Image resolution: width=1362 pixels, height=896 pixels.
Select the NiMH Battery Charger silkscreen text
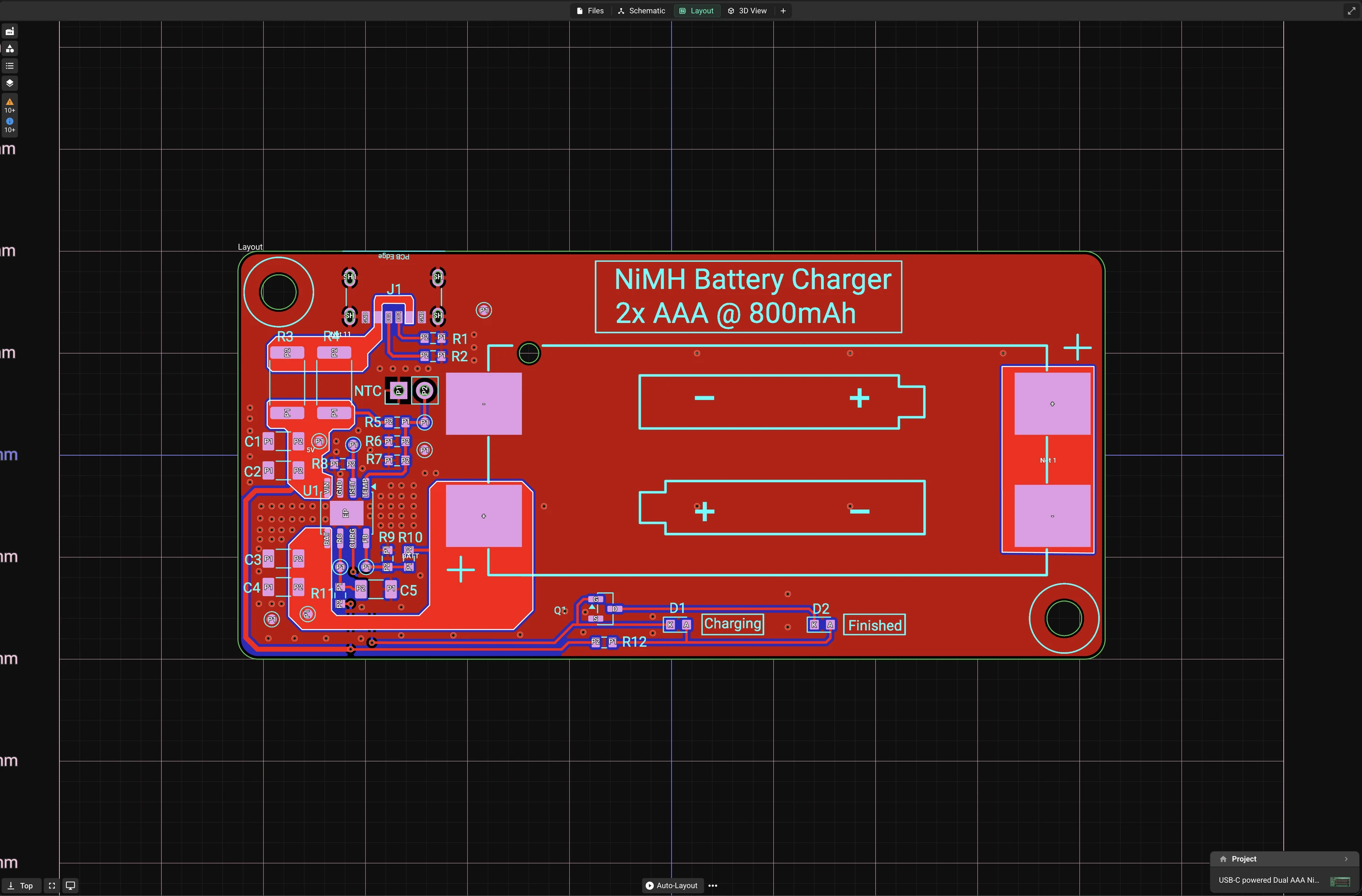pos(752,280)
